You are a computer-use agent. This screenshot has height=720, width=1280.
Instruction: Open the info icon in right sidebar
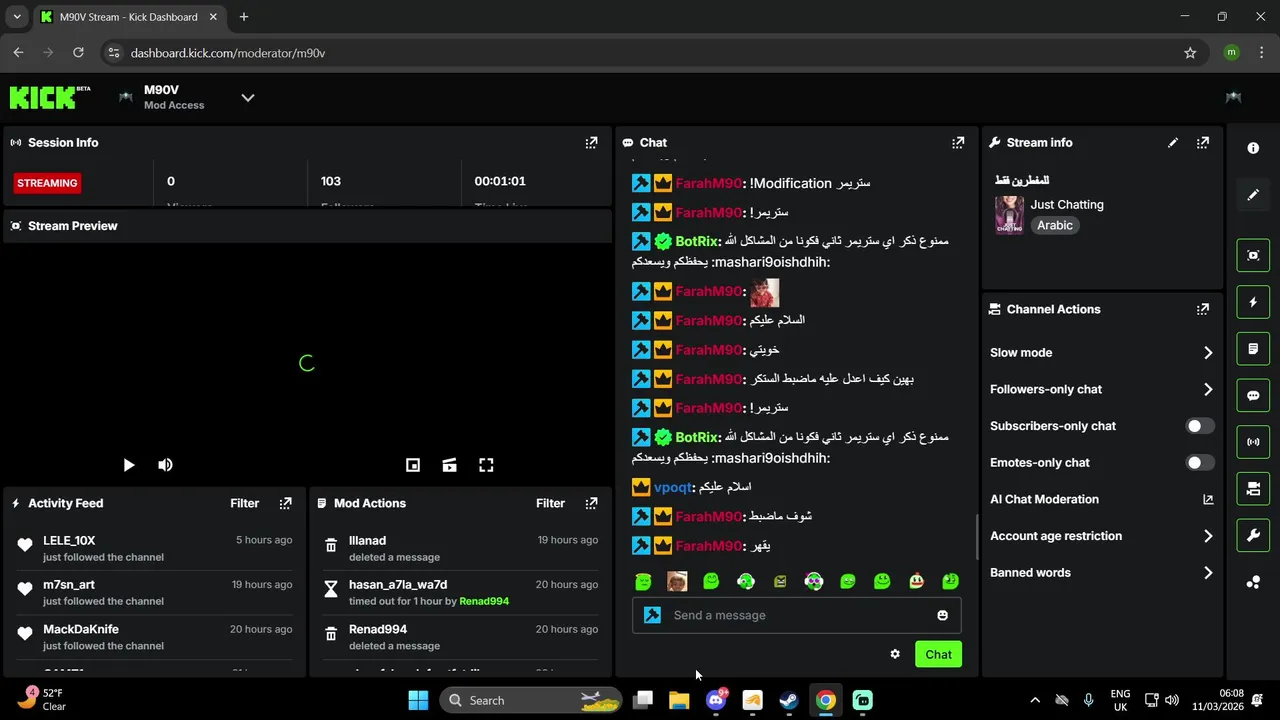click(x=1253, y=148)
